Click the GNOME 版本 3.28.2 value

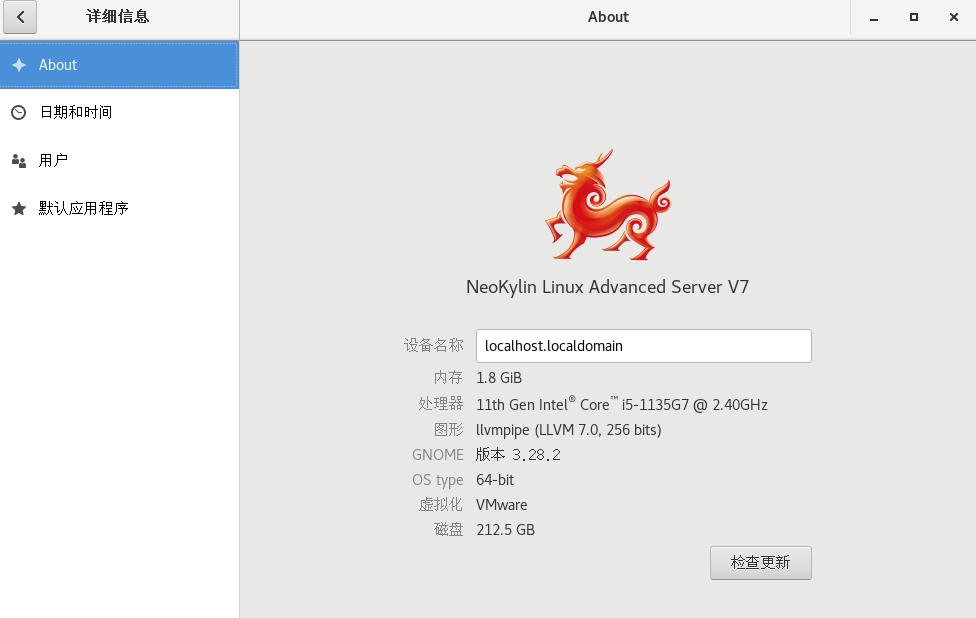[518, 455]
